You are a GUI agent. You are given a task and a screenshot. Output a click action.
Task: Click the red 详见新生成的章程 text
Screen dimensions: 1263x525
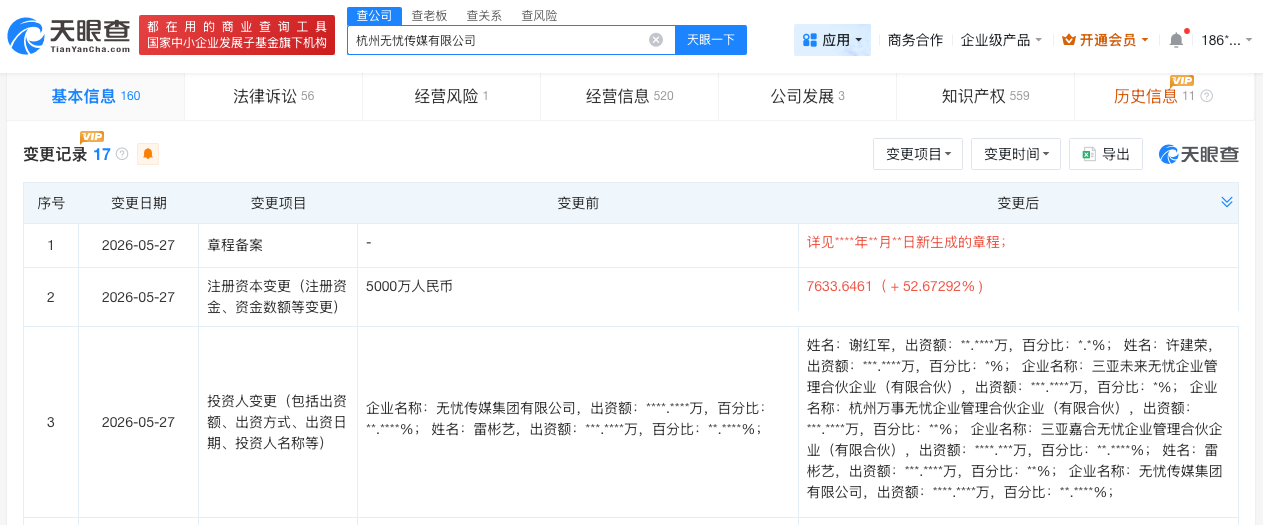pos(906,242)
